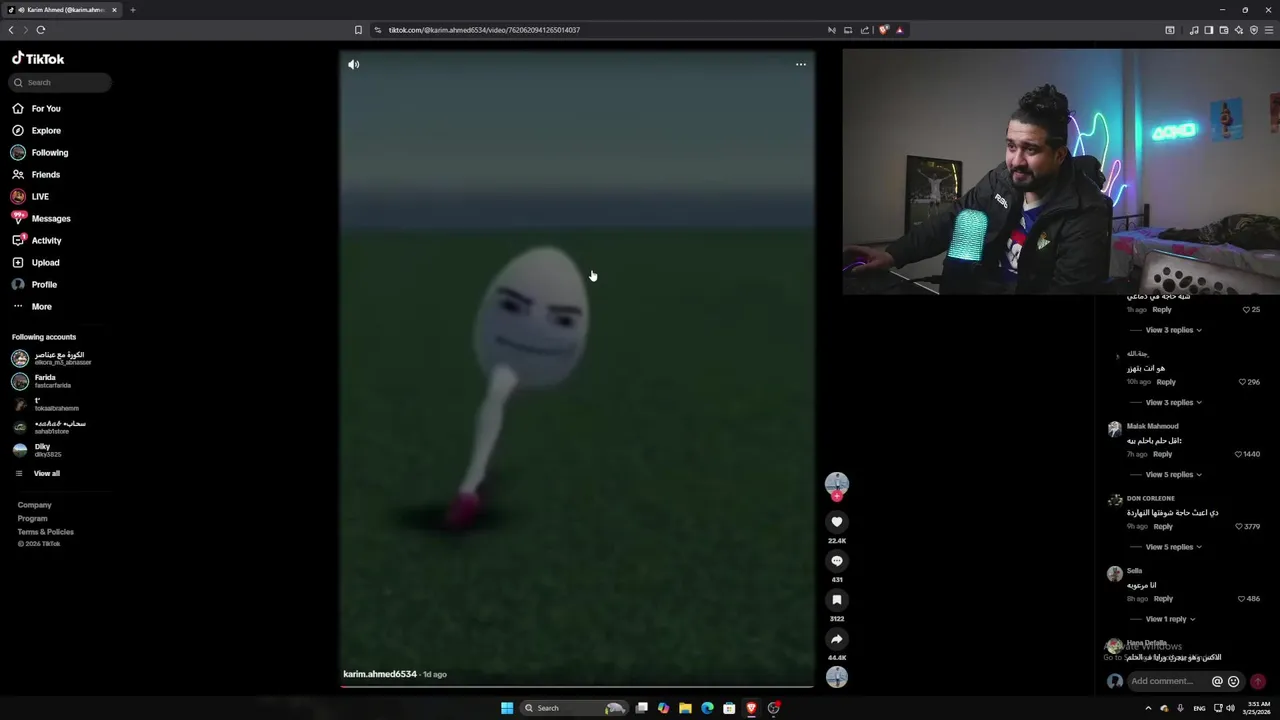Focus the TikTok Search box
The height and width of the screenshot is (720, 1280).
(60, 83)
